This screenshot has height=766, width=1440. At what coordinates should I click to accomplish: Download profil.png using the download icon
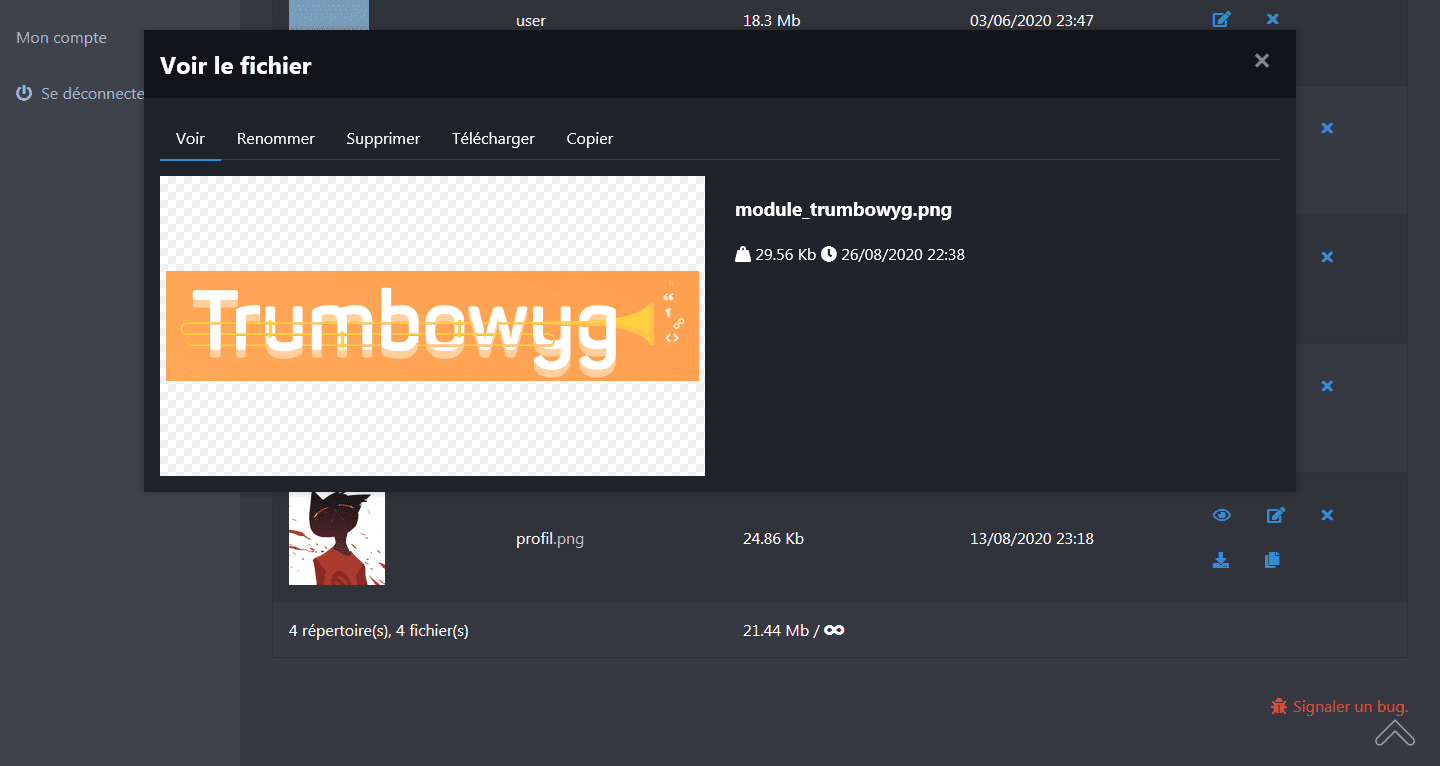coord(1221,560)
